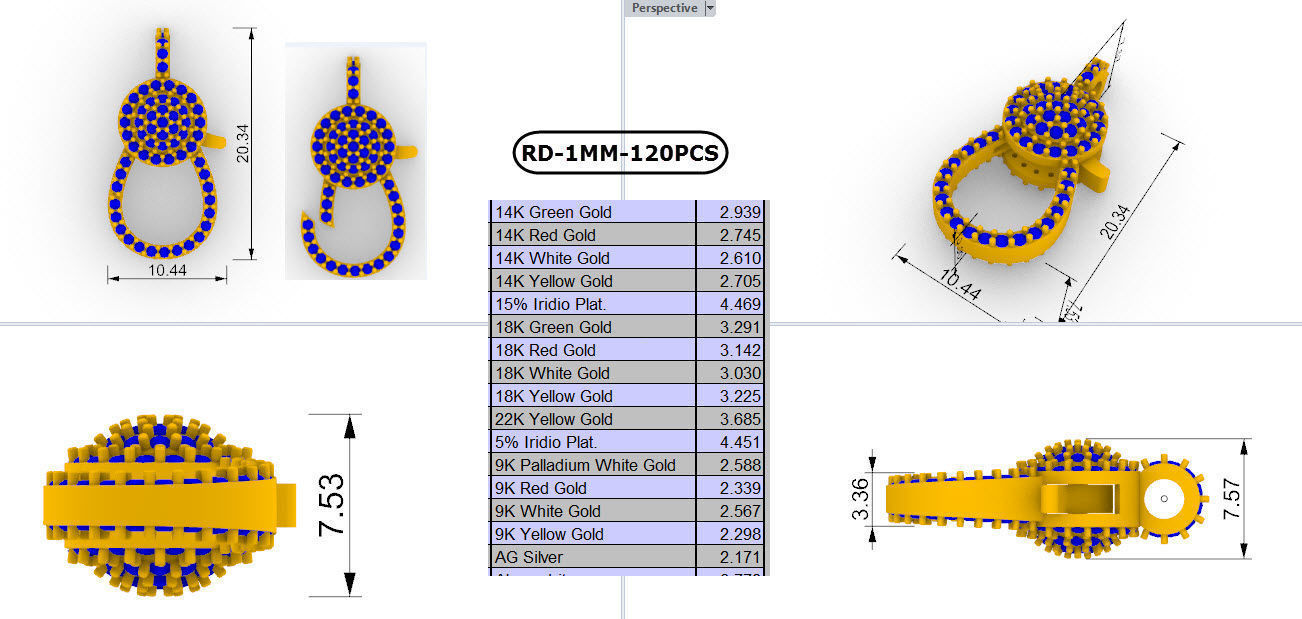Screen dimensions: 1302x619
Task: Select the 9K Palladium White Gold row
Action: coord(628,465)
